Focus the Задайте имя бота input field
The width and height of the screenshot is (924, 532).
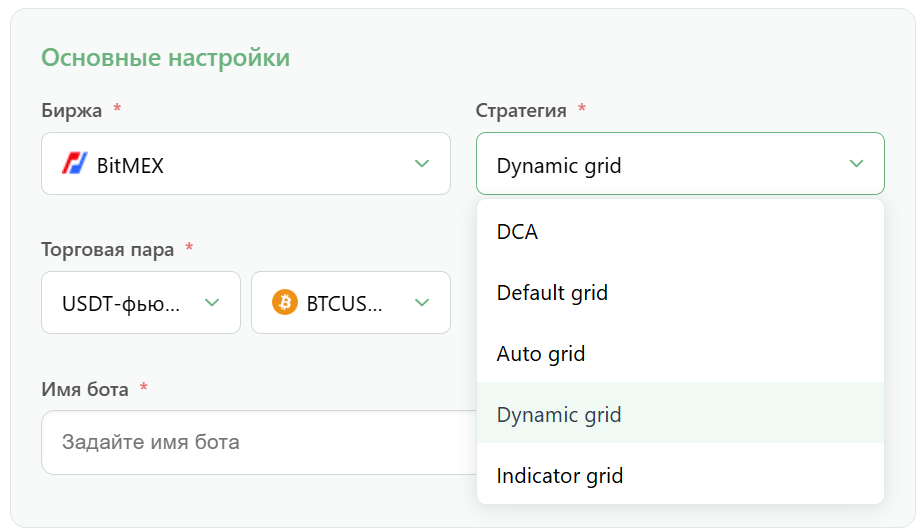259,442
